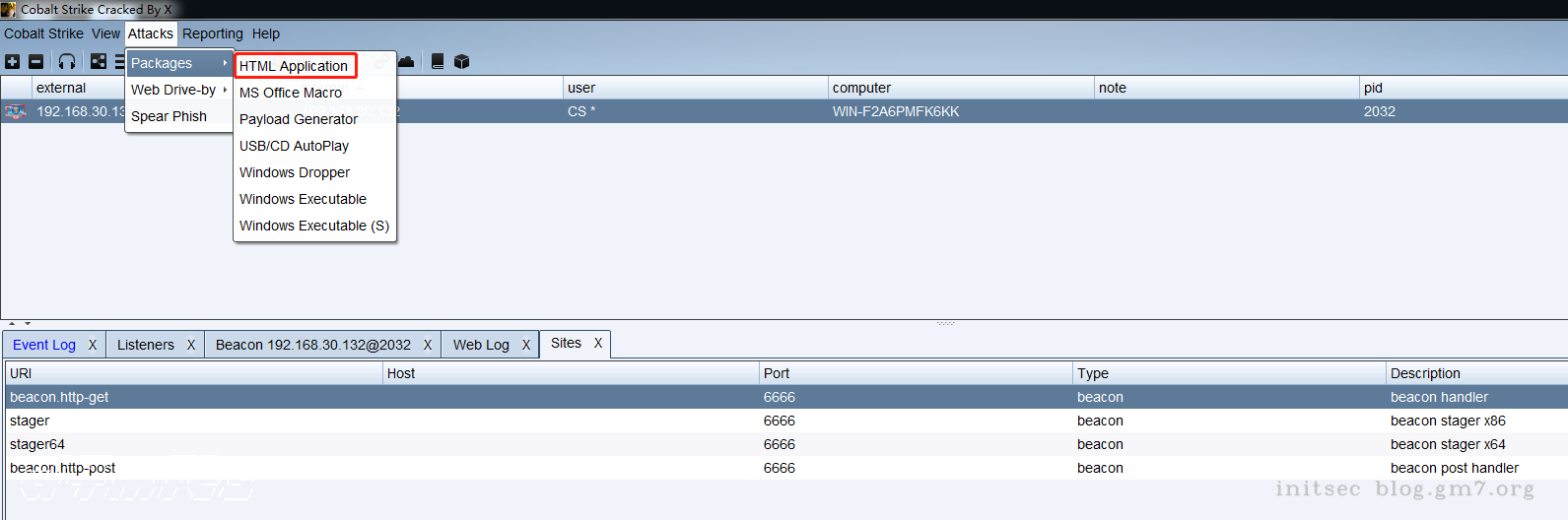Click the plus icon for new connection

pos(13,61)
